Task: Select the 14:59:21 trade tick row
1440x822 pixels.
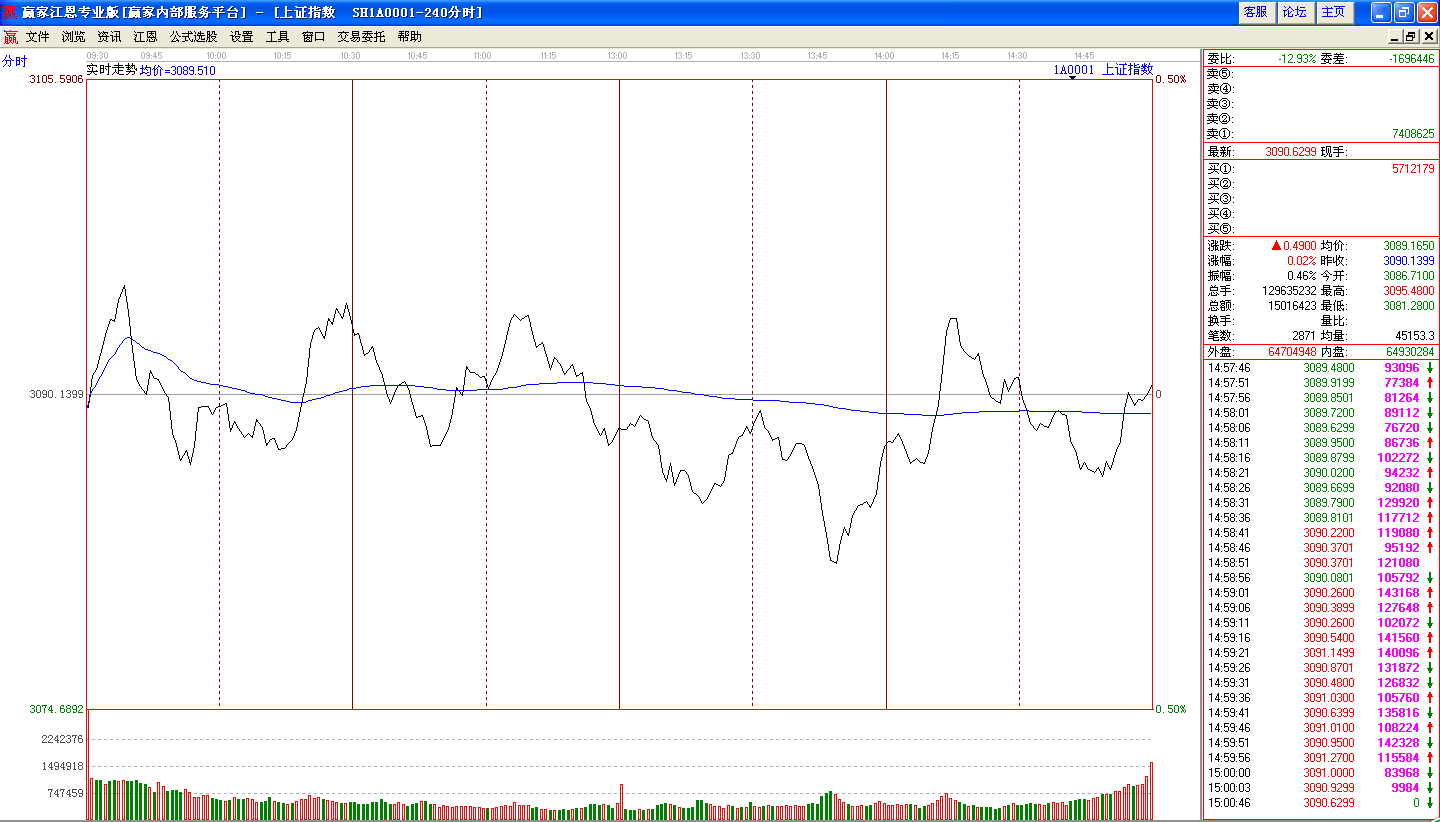Action: pyautogui.click(x=1320, y=653)
